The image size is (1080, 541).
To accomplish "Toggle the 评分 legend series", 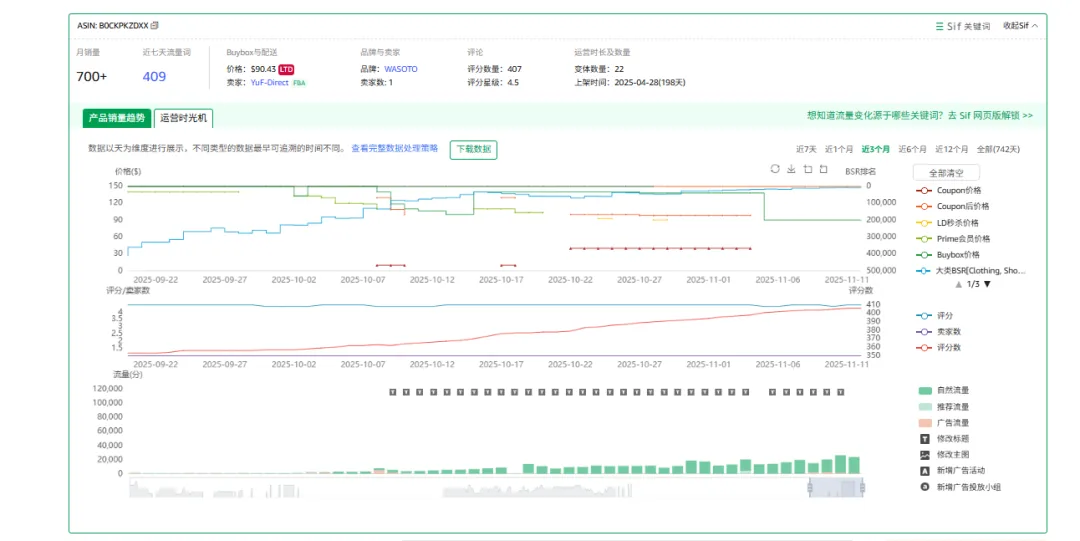I will coord(935,316).
